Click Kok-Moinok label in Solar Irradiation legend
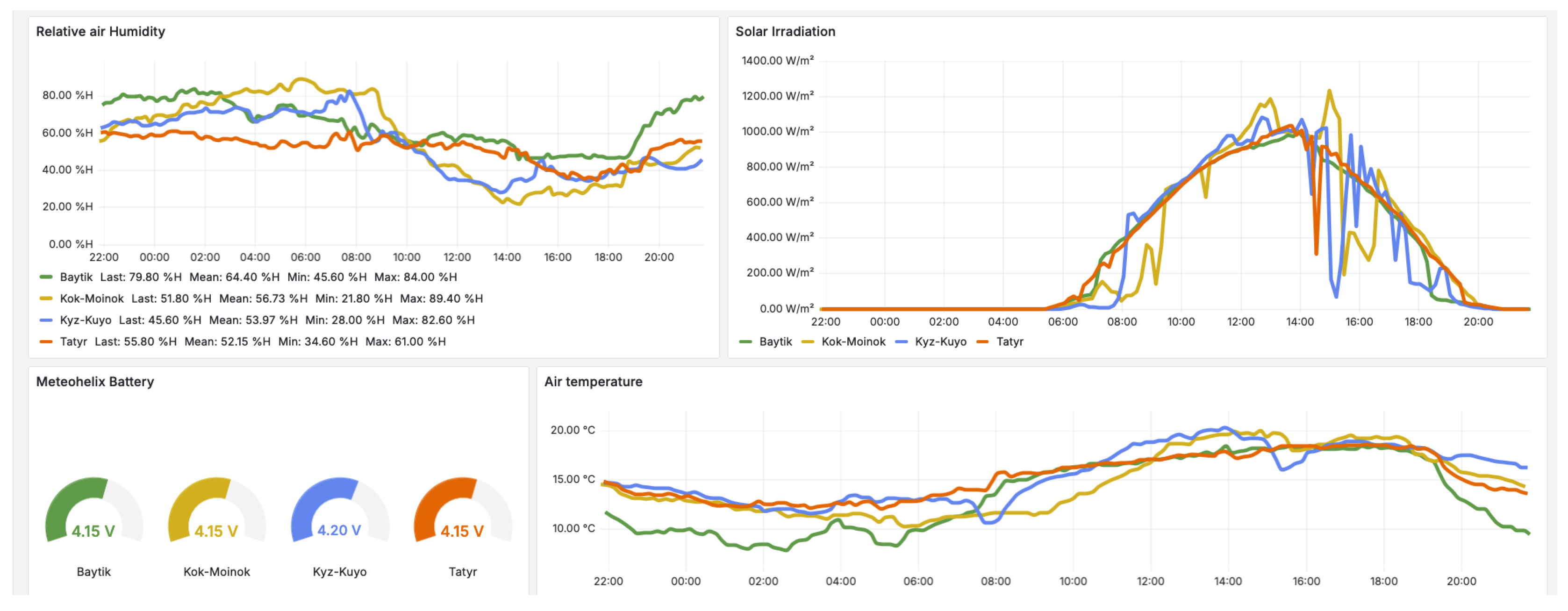Viewport: 1568px width, 611px height. point(853,342)
